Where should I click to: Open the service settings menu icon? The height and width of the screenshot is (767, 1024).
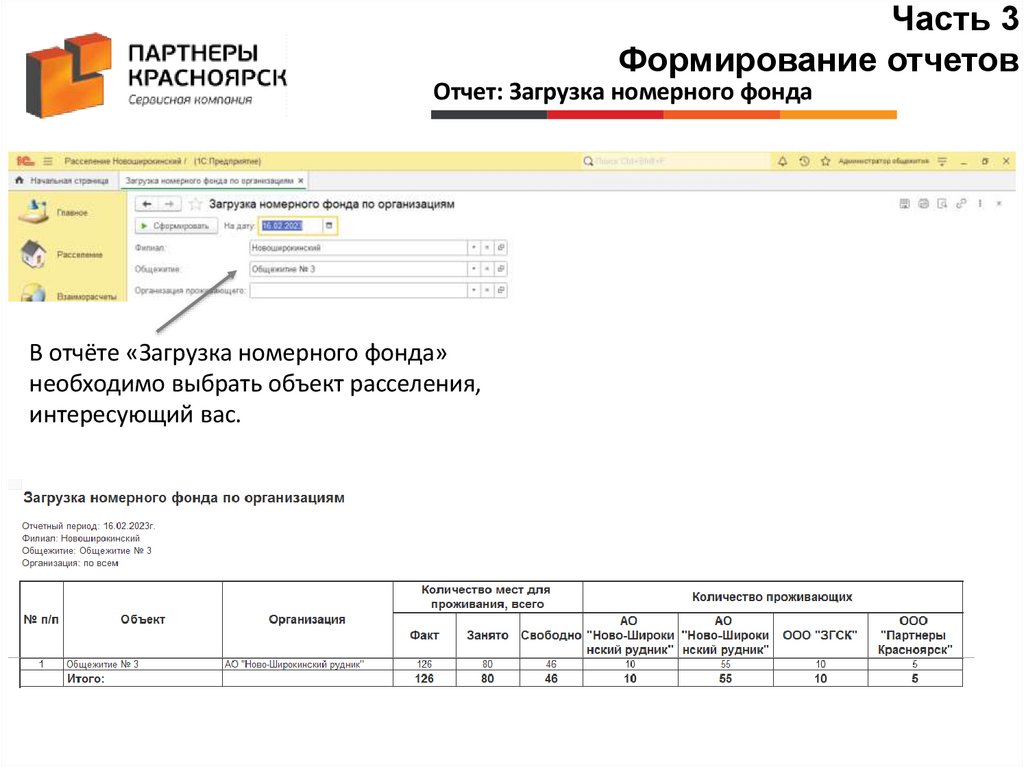coord(942,161)
